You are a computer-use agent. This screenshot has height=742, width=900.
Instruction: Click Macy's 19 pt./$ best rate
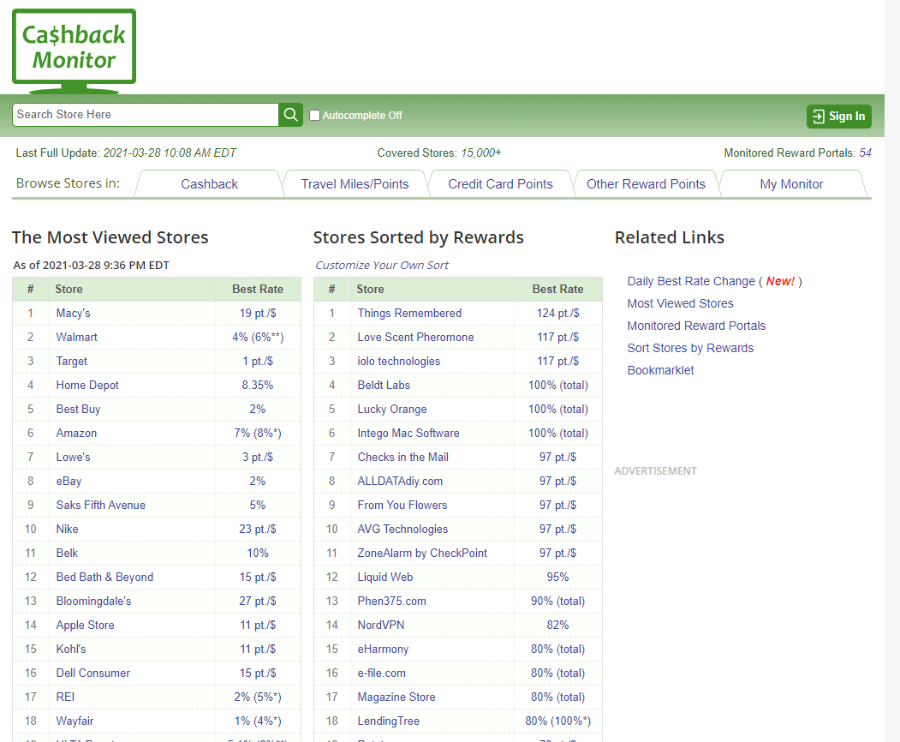258,313
